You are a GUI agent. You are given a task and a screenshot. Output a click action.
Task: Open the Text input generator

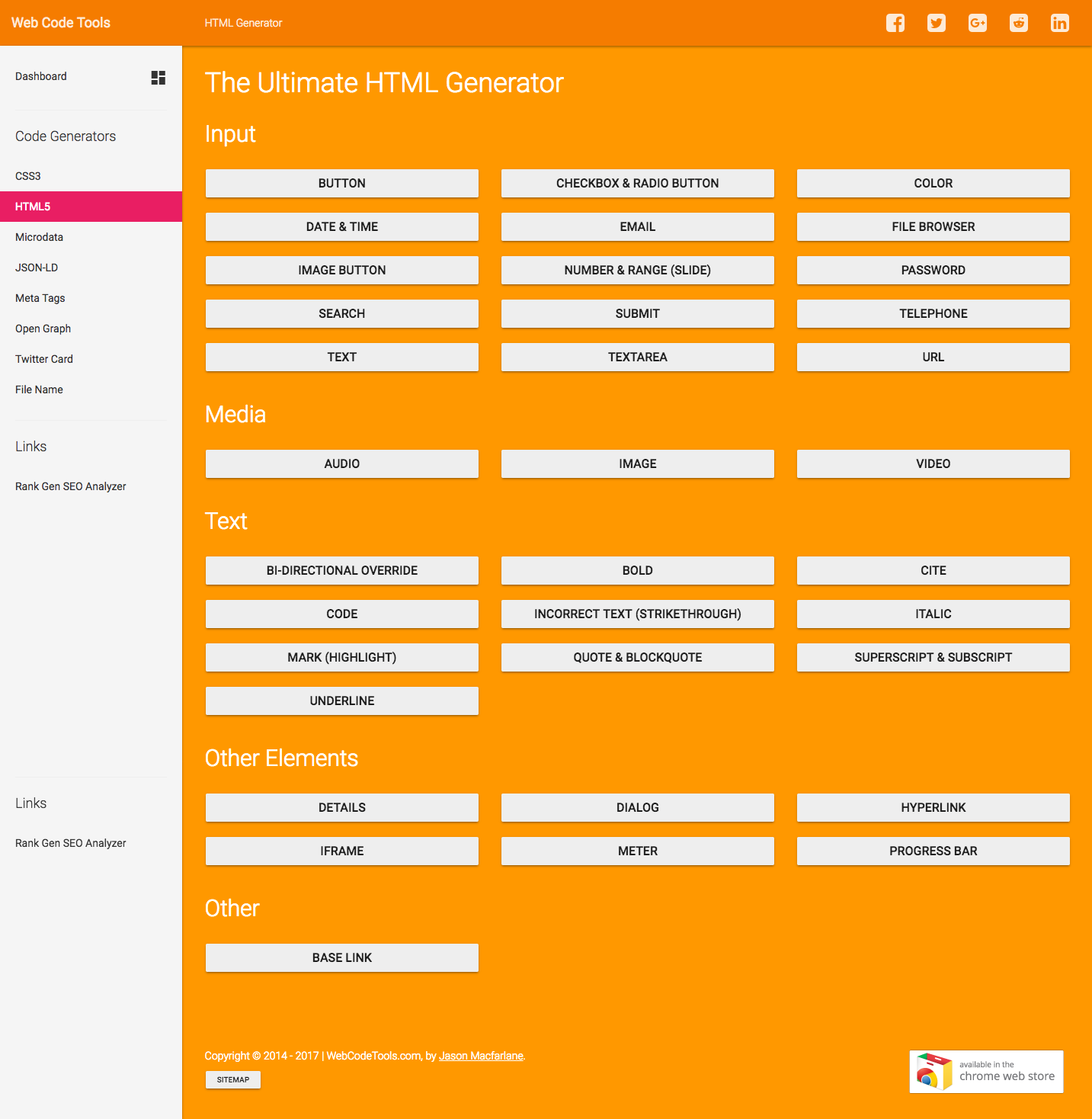coord(342,357)
